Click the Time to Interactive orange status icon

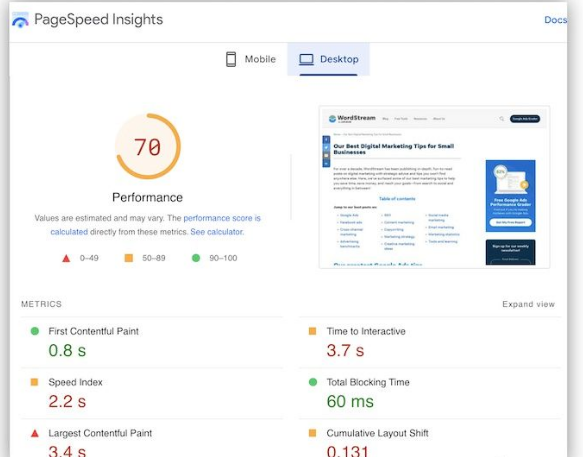click(x=312, y=331)
